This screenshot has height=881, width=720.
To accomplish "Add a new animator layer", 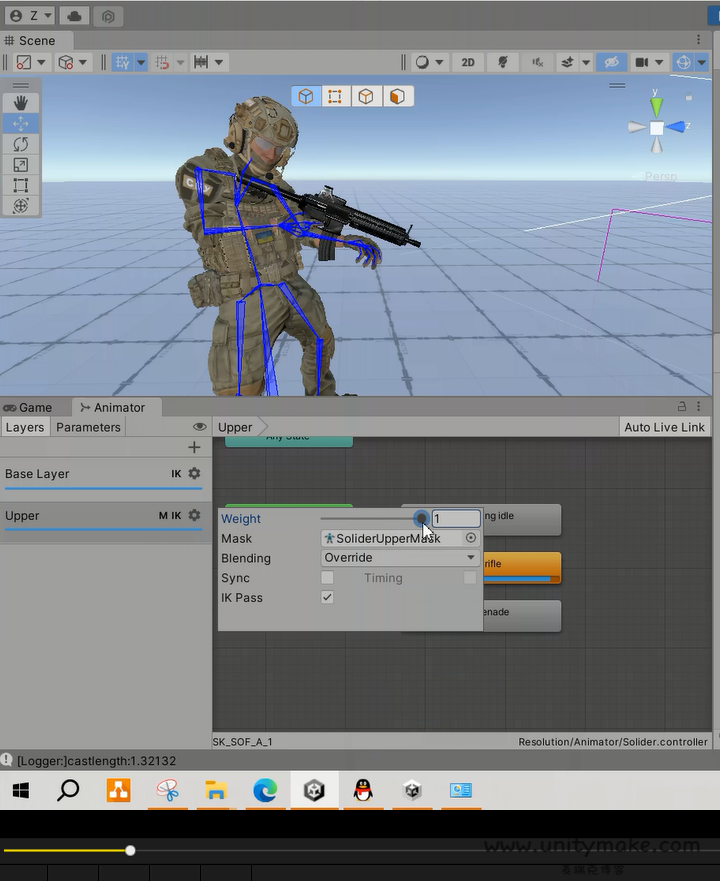I will 194,447.
